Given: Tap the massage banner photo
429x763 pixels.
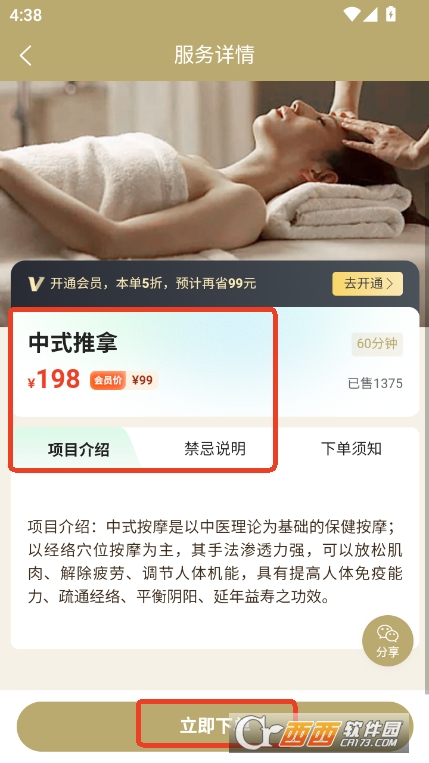Looking at the screenshot, I should point(214,171).
